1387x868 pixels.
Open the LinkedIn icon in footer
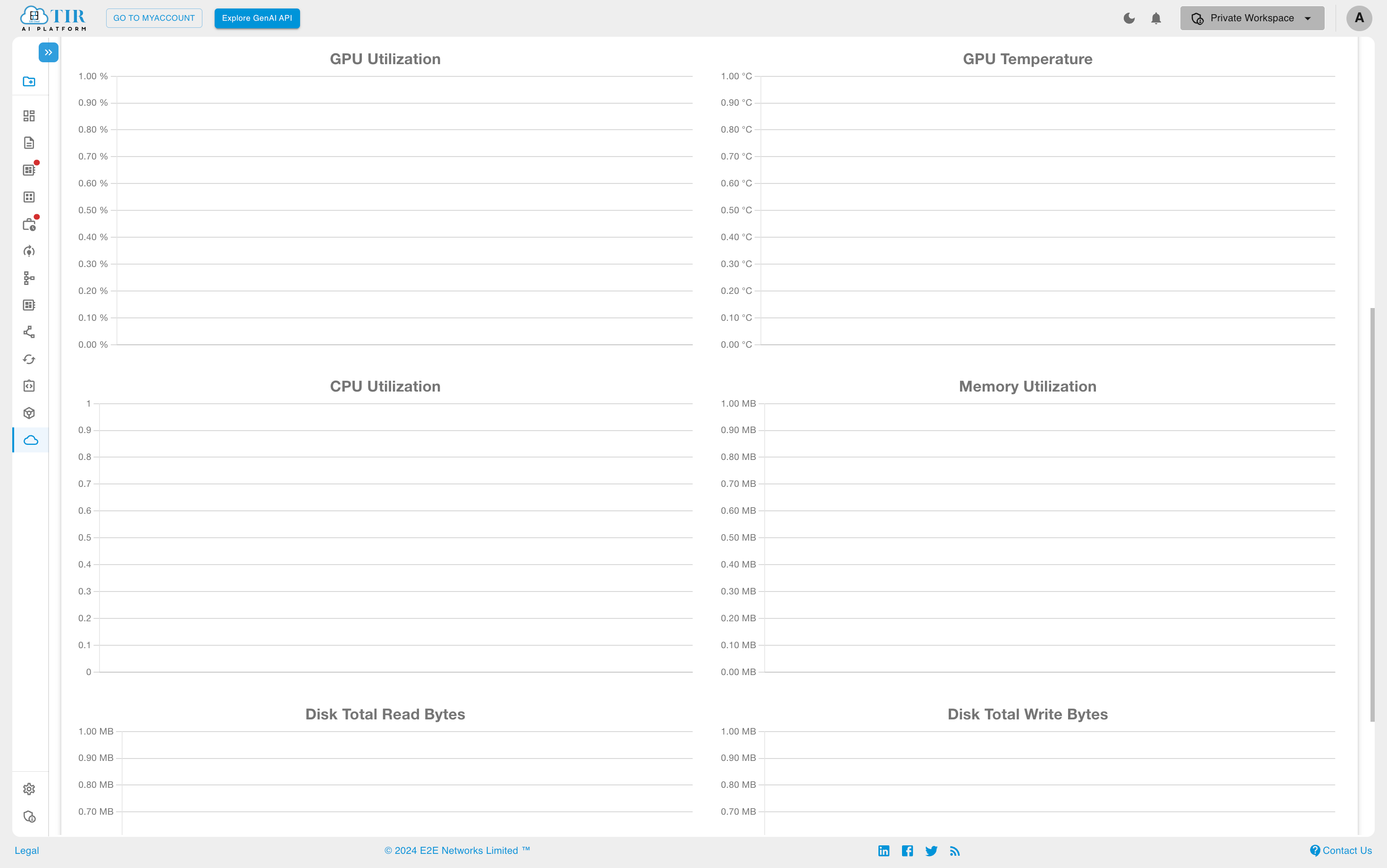(884, 851)
